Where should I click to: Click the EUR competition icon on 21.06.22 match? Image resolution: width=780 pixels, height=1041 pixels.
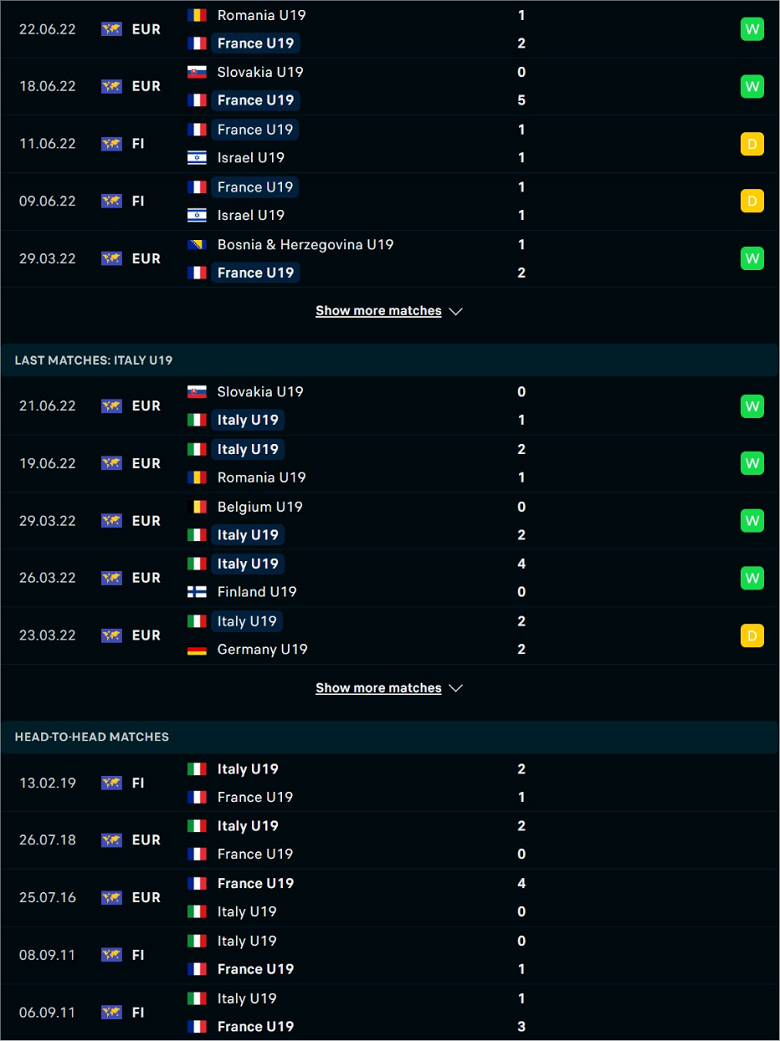tap(112, 406)
